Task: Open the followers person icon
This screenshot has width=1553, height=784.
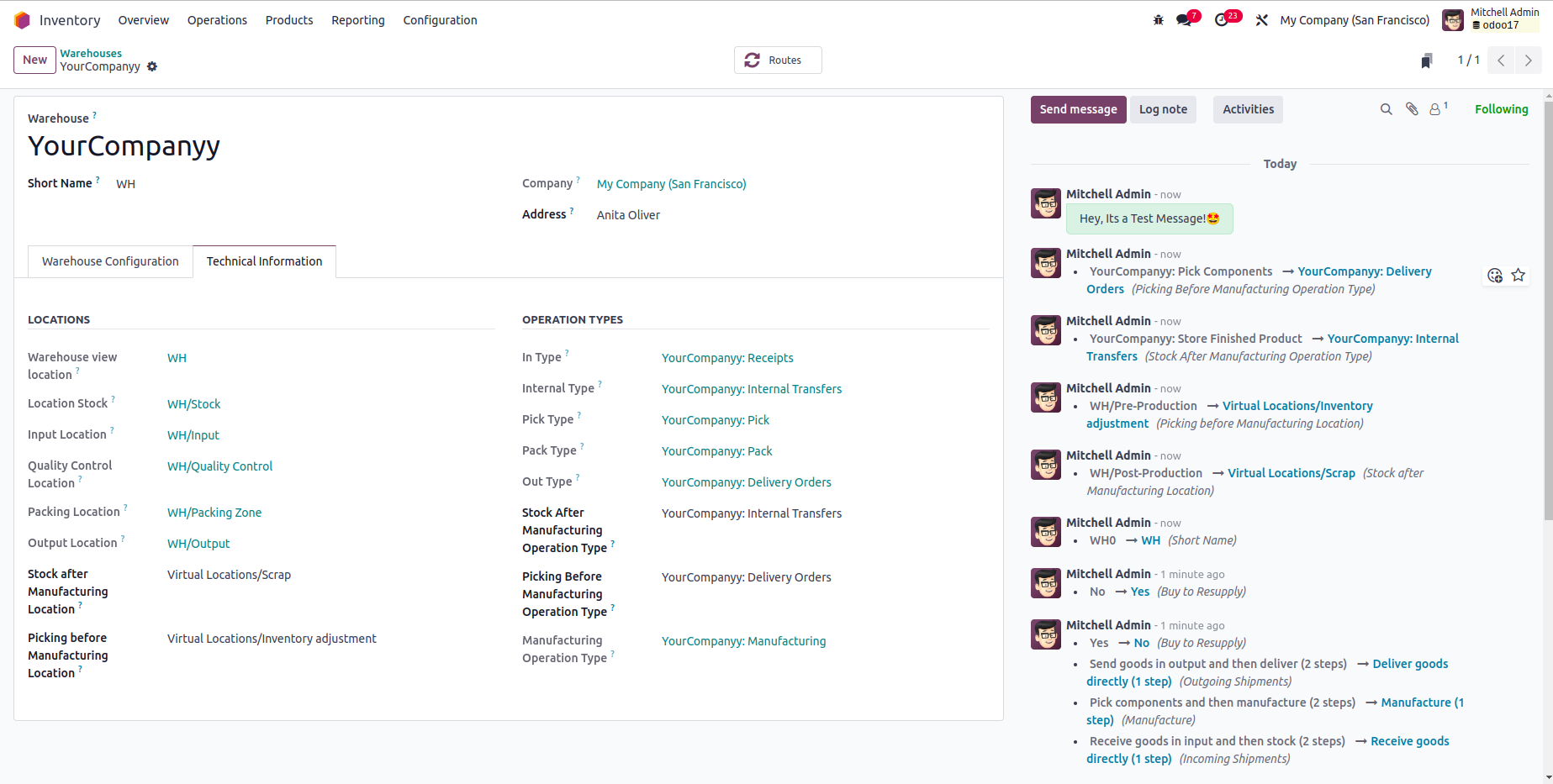Action: coord(1435,109)
